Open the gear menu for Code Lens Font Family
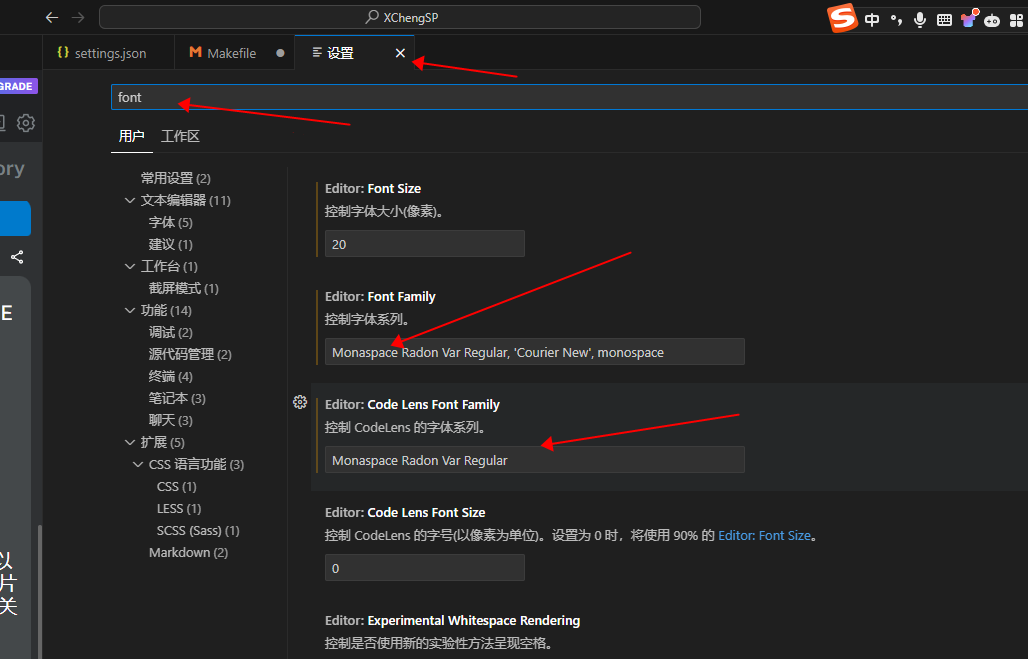The image size is (1028, 659). coord(300,402)
